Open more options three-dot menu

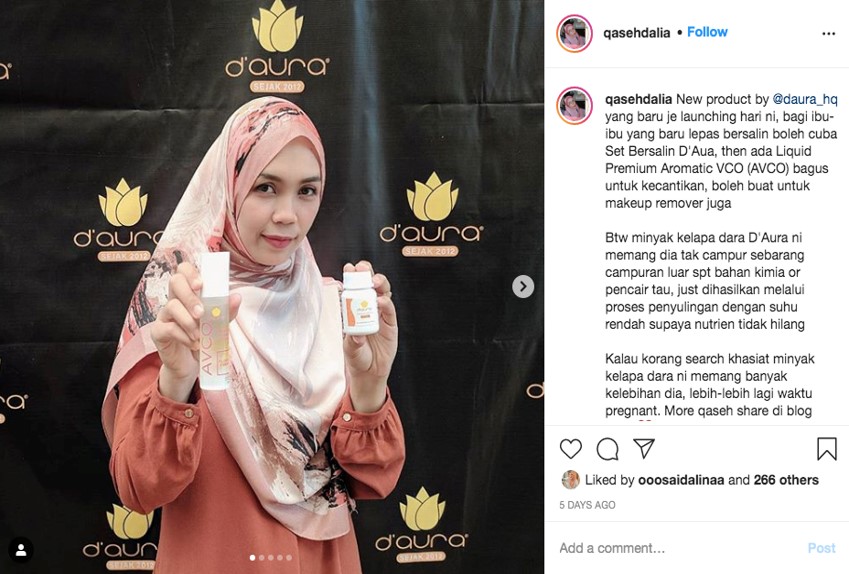(x=828, y=34)
